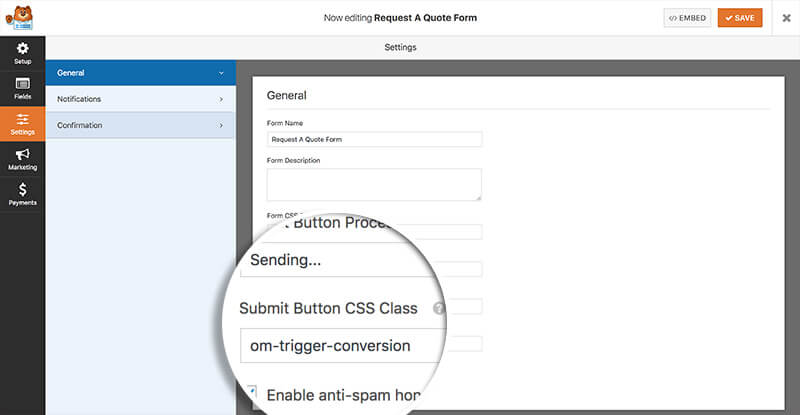Click the General panel heading text
Image resolution: width=800 pixels, height=415 pixels.
point(287,95)
